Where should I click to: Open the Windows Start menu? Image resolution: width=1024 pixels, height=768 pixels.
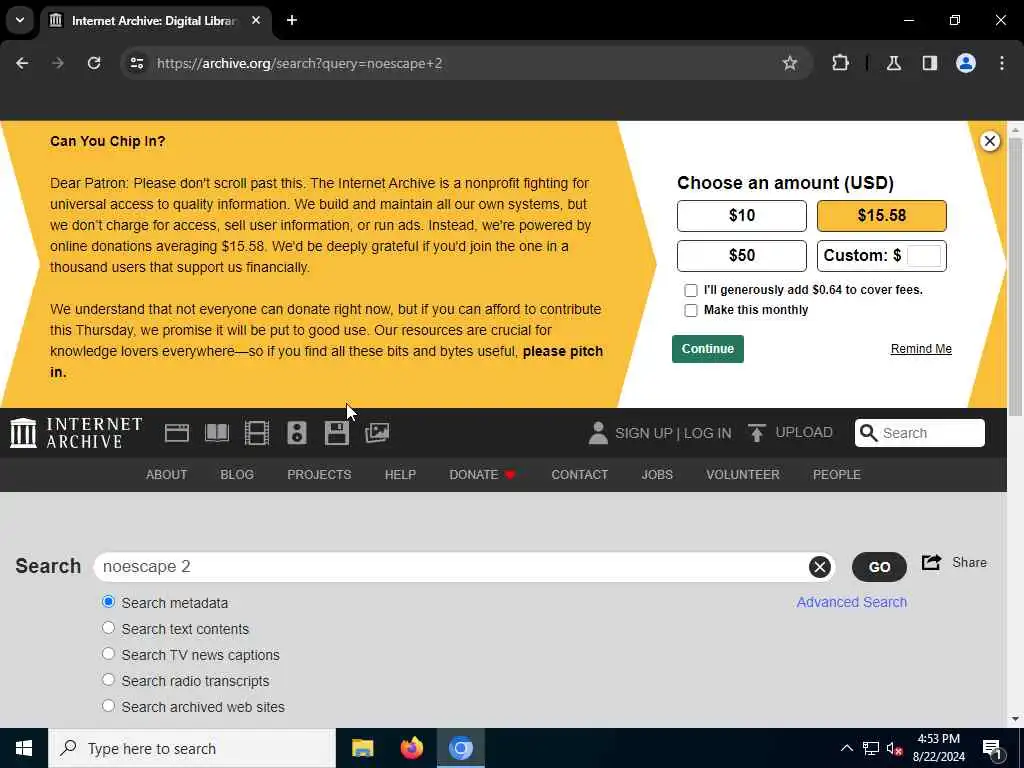(24, 748)
